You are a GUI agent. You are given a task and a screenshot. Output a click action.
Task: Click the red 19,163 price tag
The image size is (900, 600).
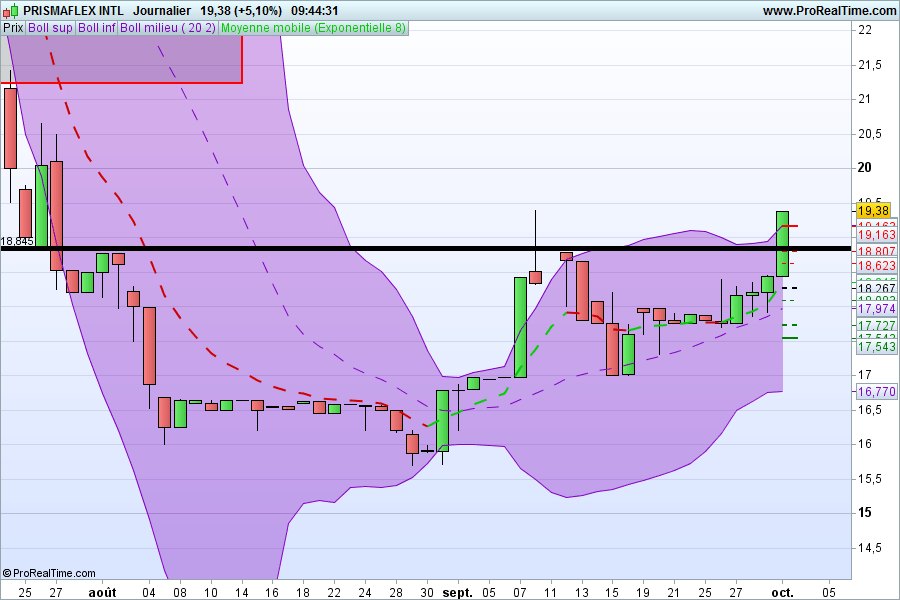876,234
